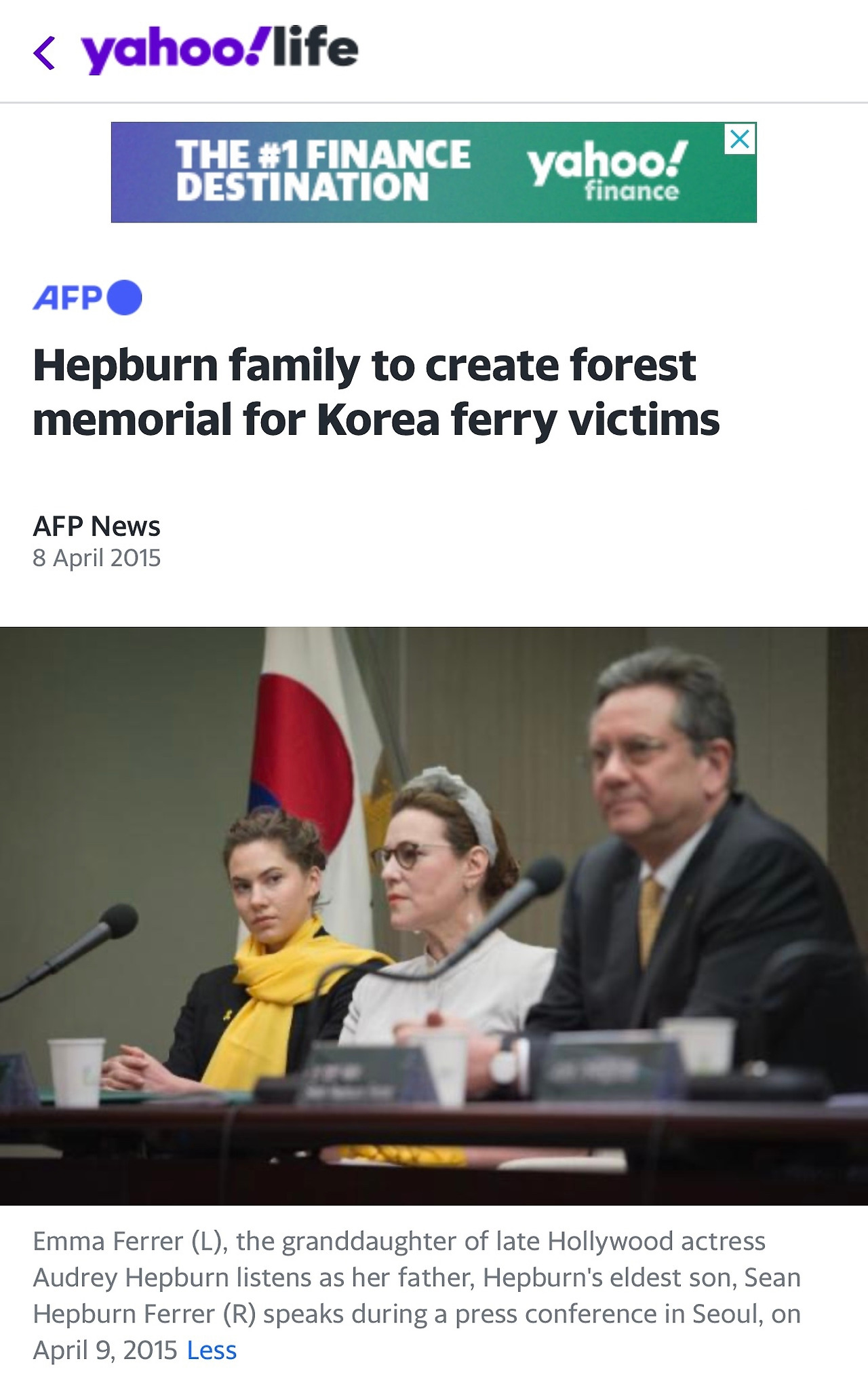
Task: Tap the purple back chevron arrow
Action: tap(44, 53)
